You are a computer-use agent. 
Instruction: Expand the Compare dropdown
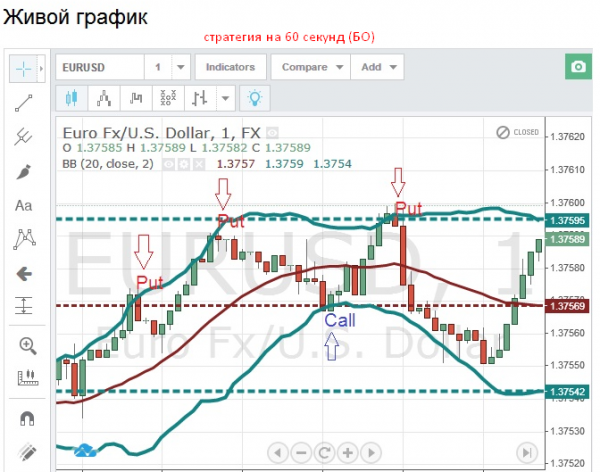coord(340,67)
